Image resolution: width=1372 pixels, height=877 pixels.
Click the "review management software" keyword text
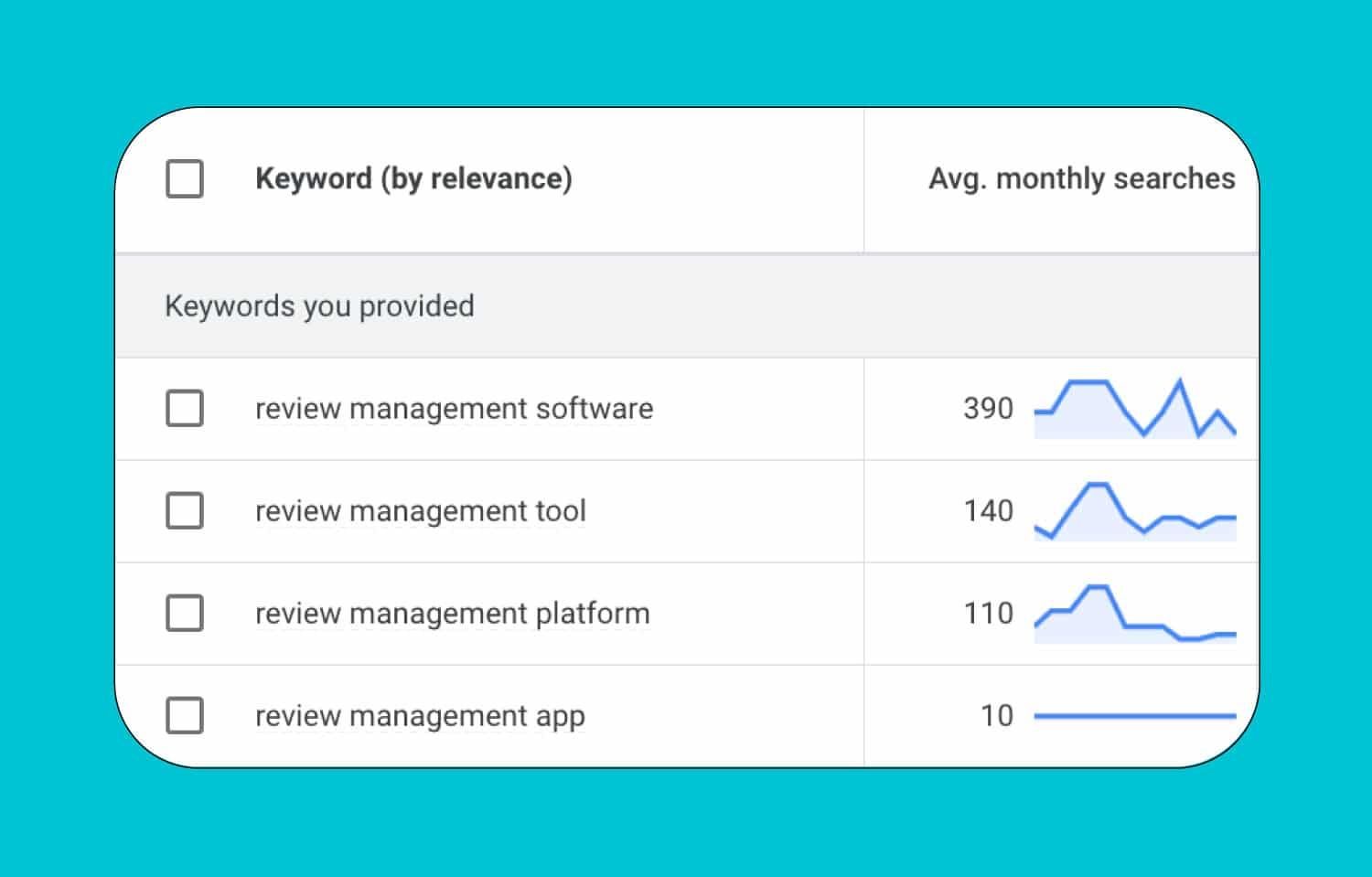[454, 408]
